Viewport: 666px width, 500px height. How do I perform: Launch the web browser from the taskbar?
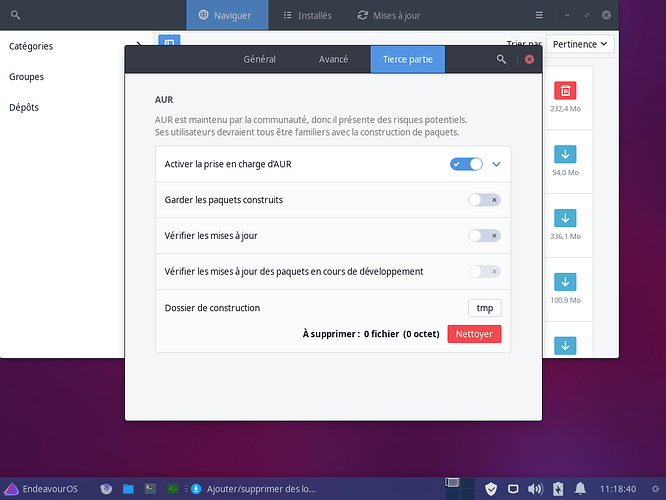tap(106, 489)
